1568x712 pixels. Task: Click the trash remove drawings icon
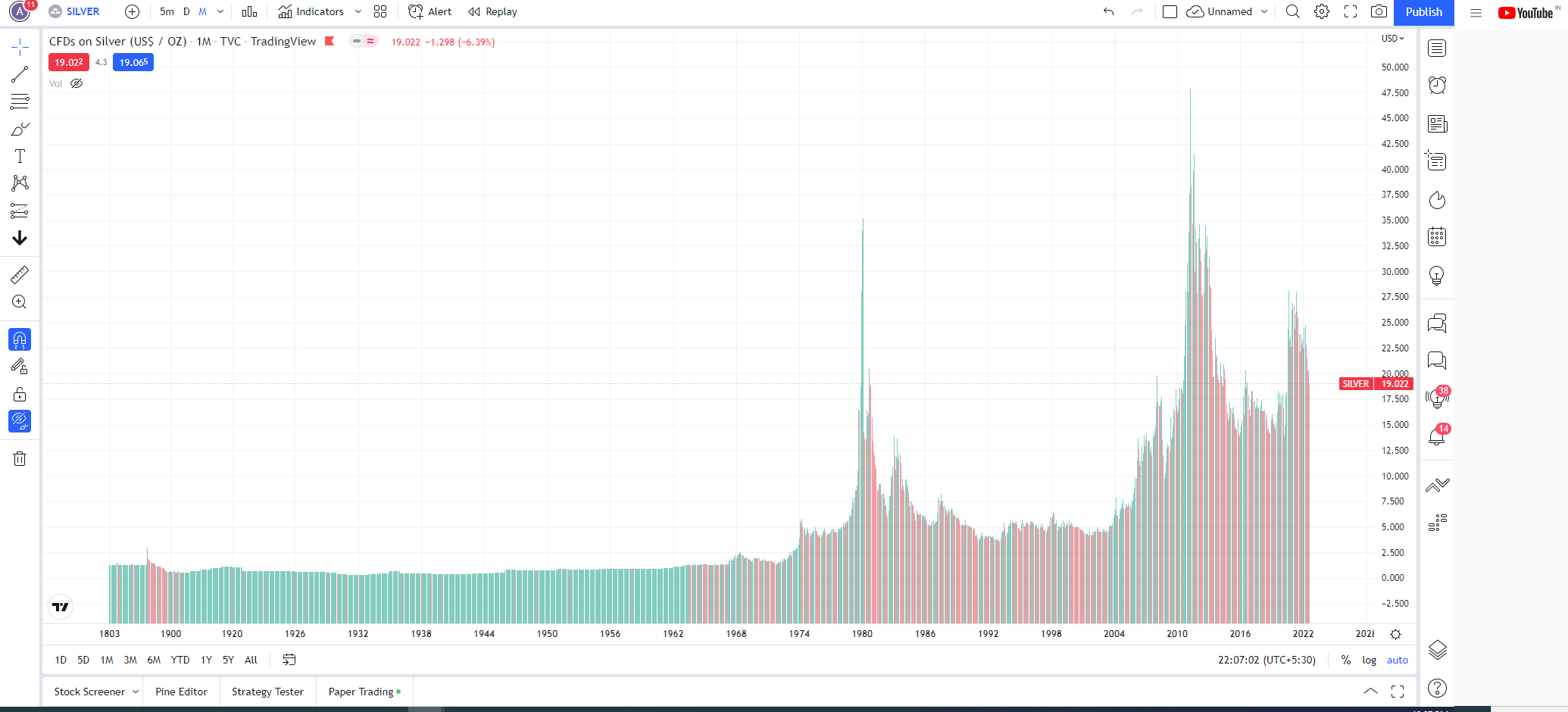[x=20, y=458]
